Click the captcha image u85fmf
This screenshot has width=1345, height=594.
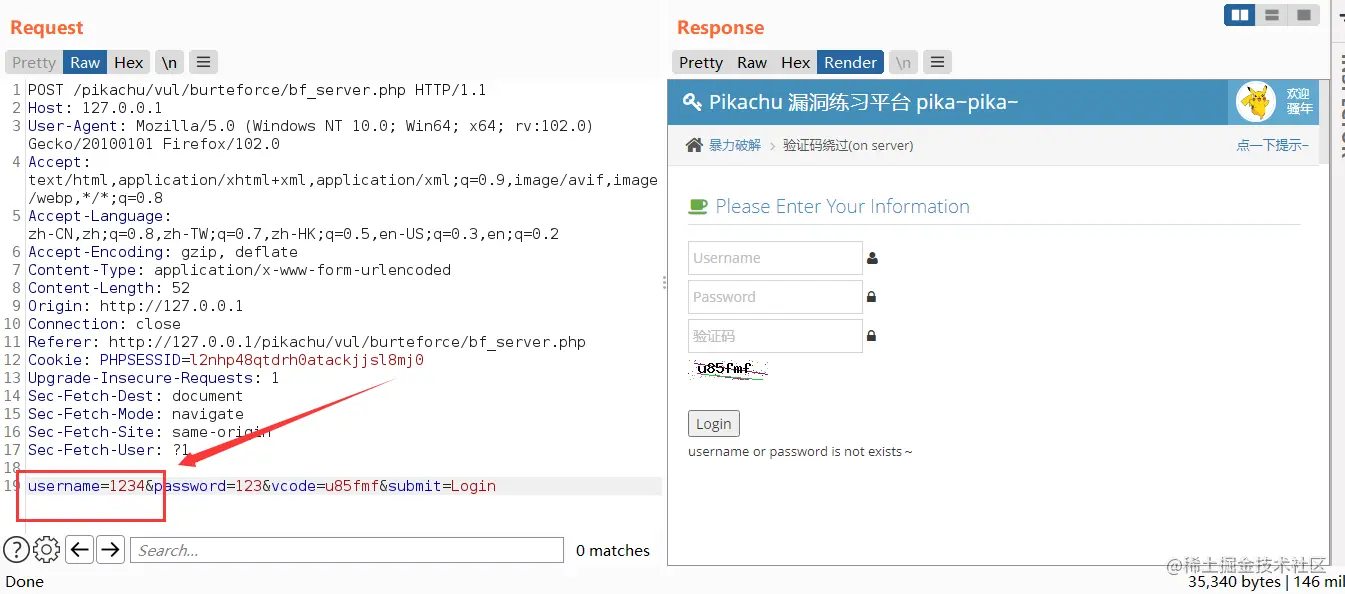pyautogui.click(x=728, y=369)
